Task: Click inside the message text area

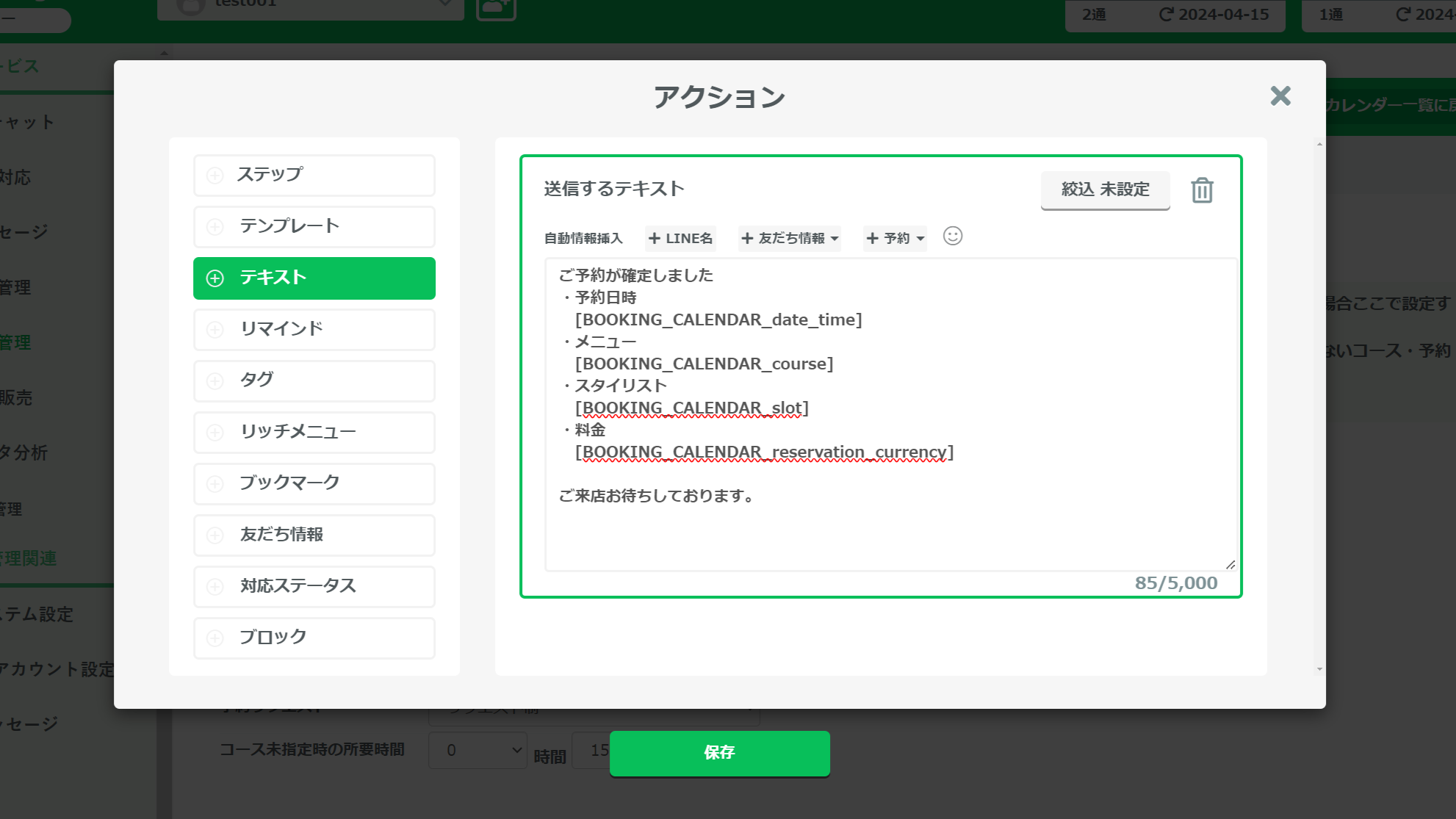Action: pyautogui.click(x=891, y=414)
